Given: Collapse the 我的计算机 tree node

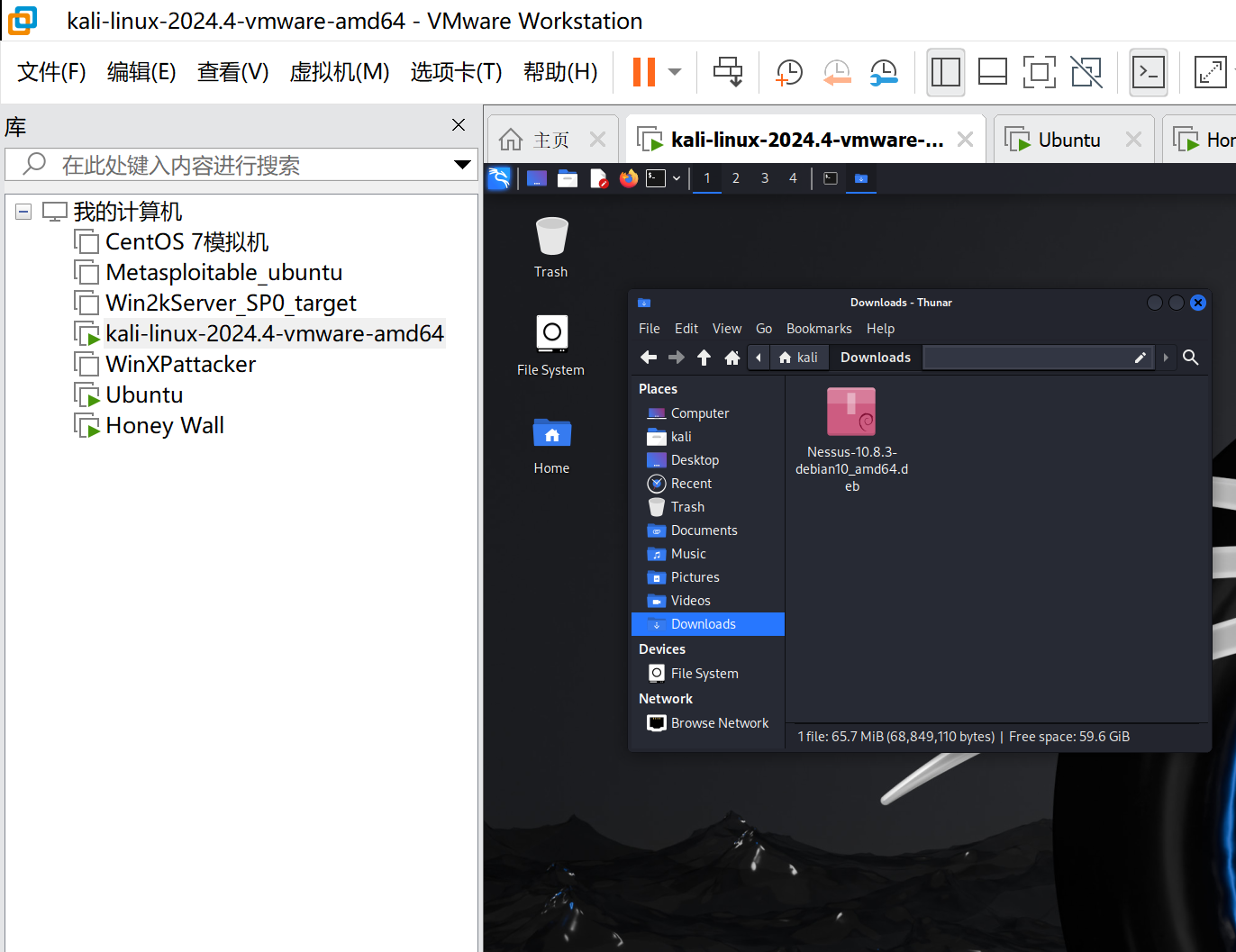Looking at the screenshot, I should [23, 212].
